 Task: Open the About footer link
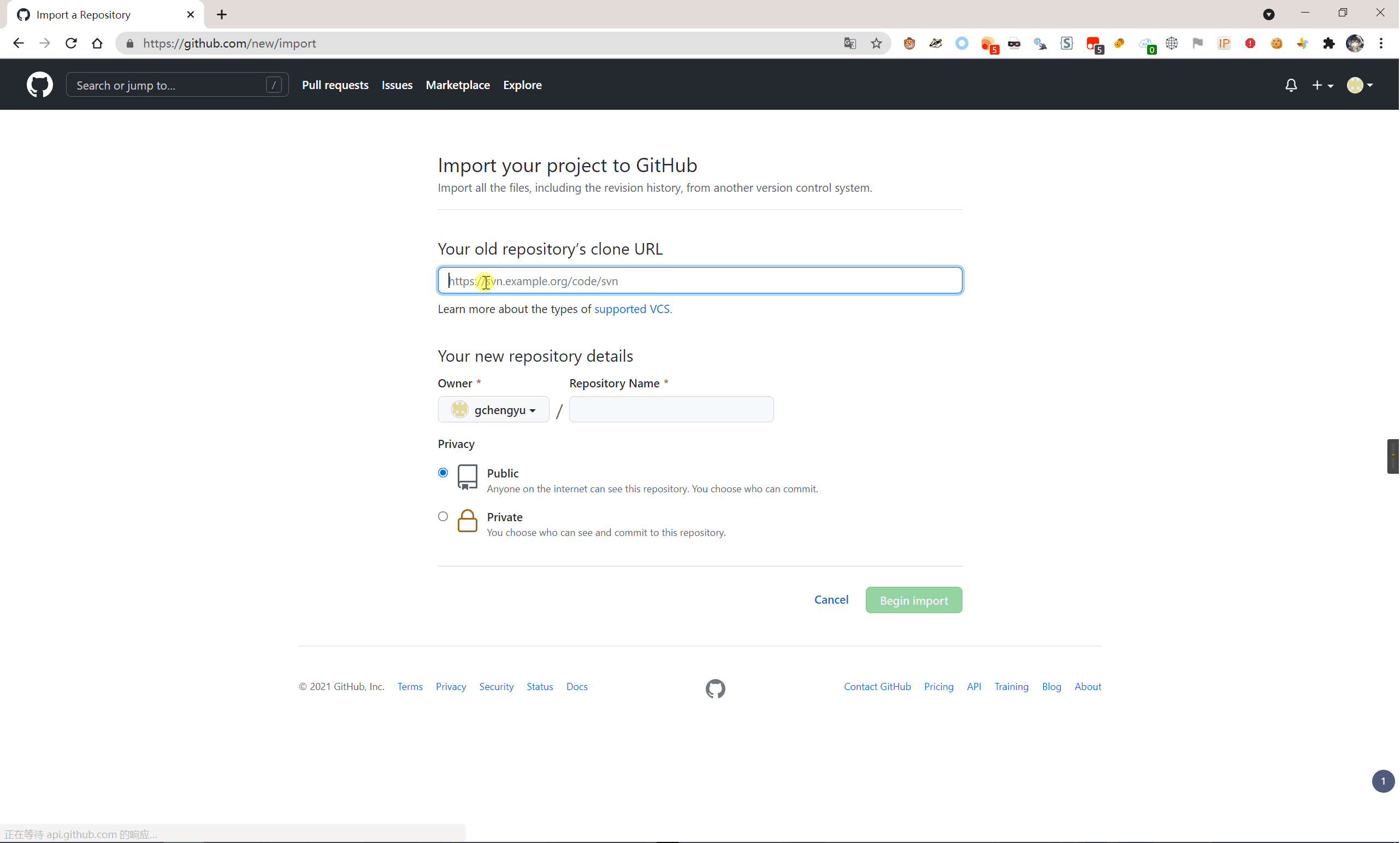(x=1088, y=686)
